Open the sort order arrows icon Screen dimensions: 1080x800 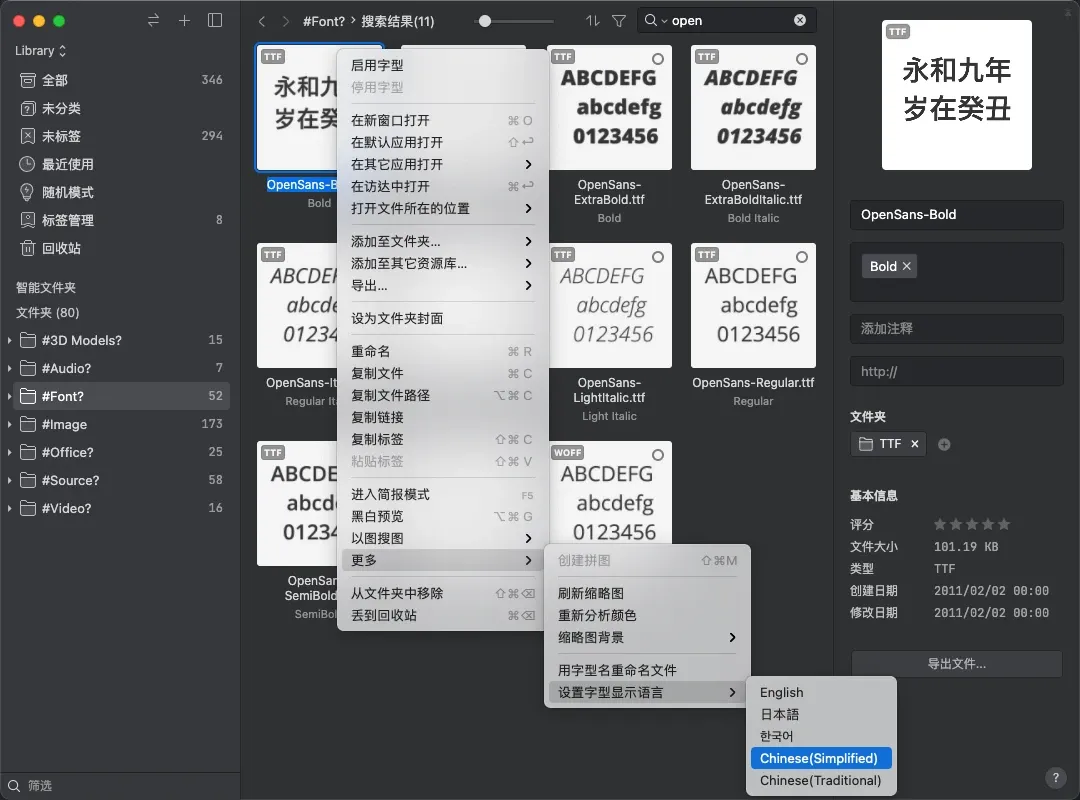592,21
